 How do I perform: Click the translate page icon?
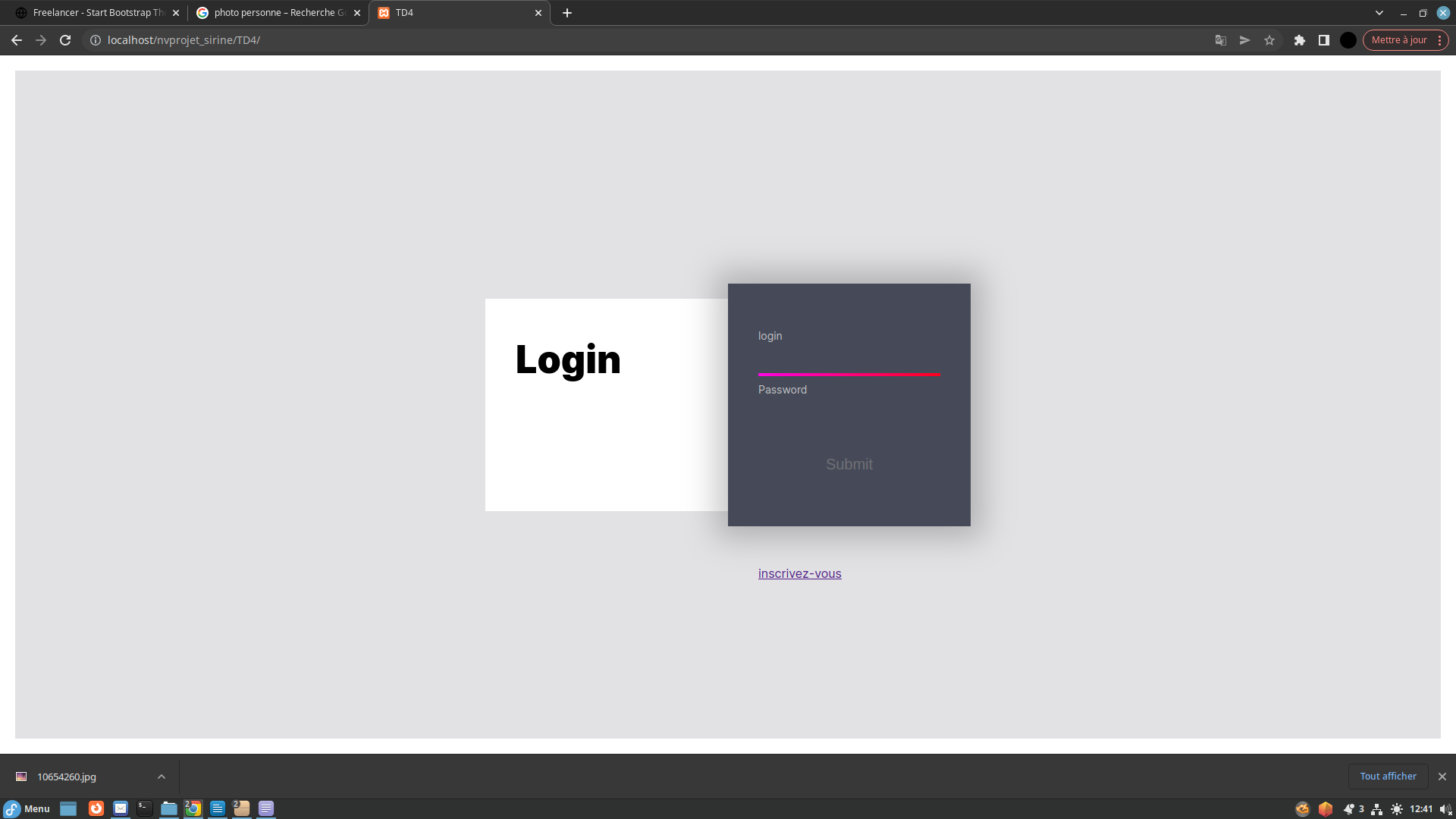1221,40
